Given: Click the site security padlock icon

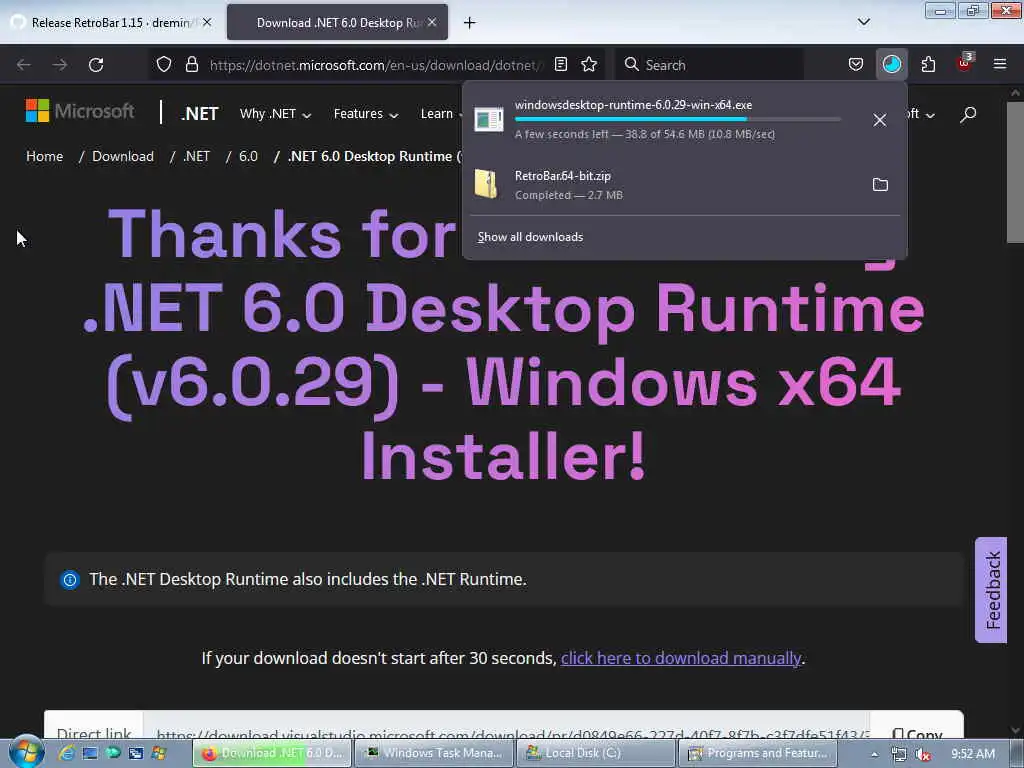Looking at the screenshot, I should pyautogui.click(x=191, y=64).
